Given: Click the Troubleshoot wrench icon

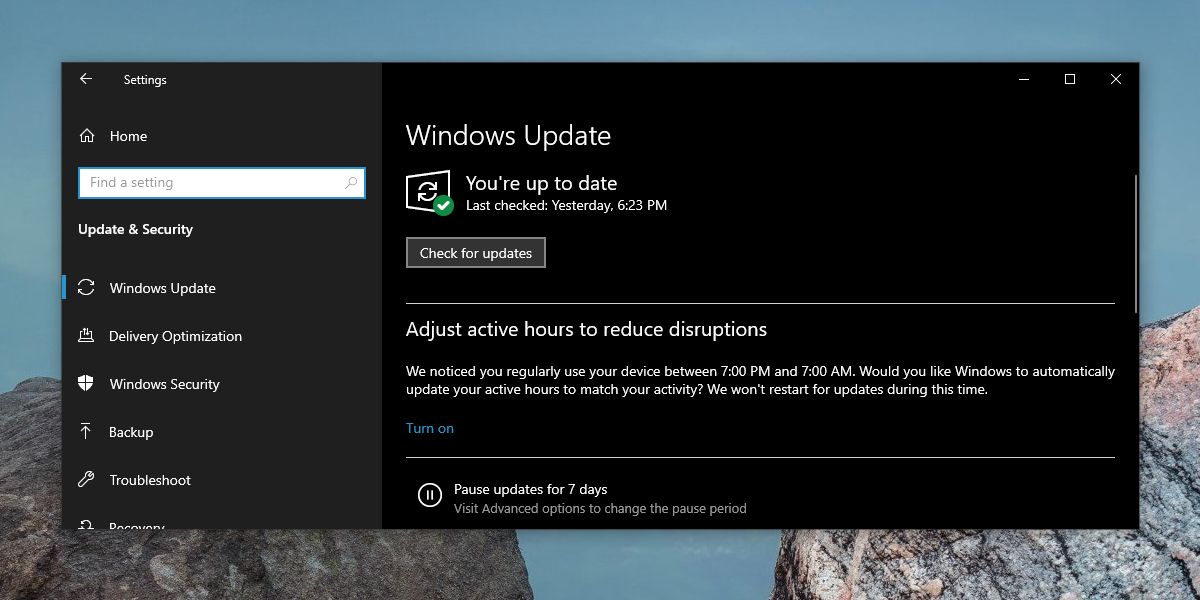Looking at the screenshot, I should [x=86, y=480].
